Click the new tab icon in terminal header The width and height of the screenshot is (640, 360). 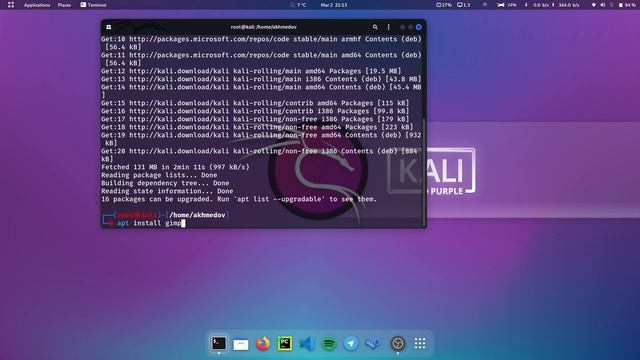109,27
